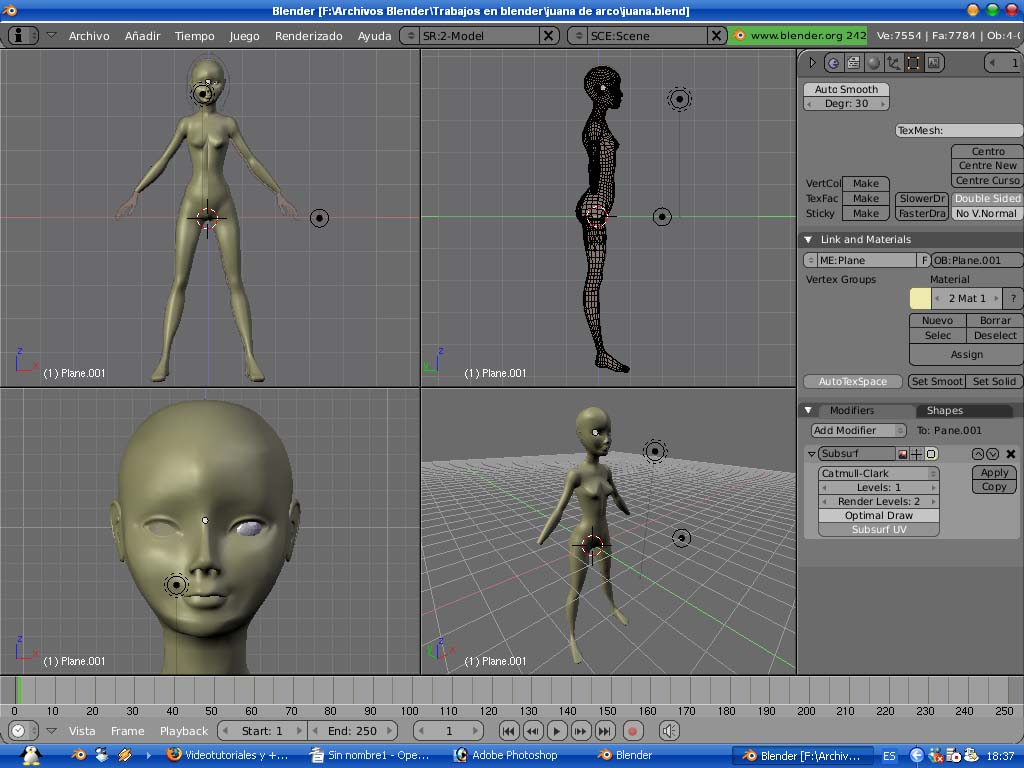
Task: Switch to the Shapes tab
Action: pos(944,411)
